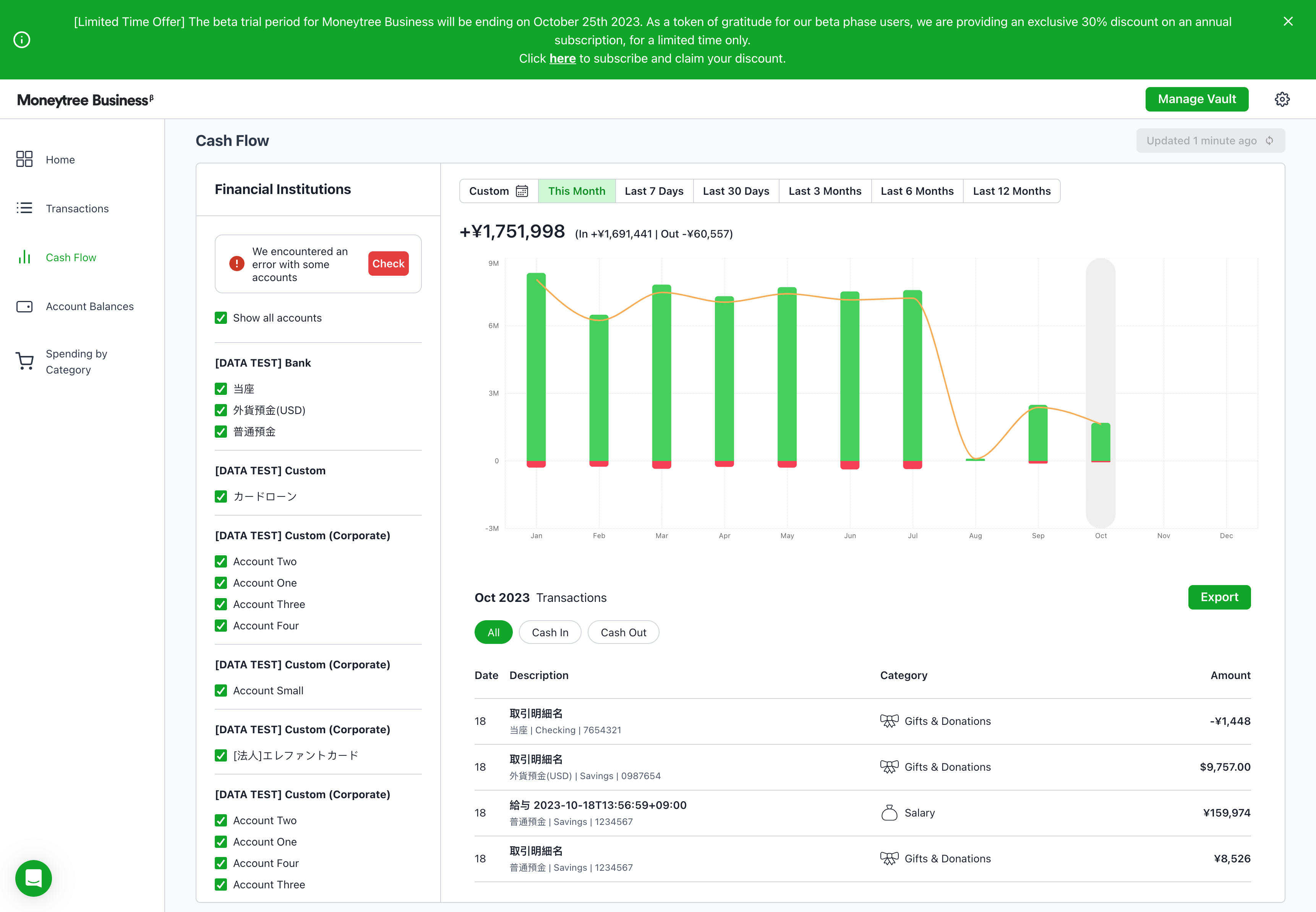Uncheck the 外貨預金(USD) account
The width and height of the screenshot is (1316, 912).
(220, 410)
